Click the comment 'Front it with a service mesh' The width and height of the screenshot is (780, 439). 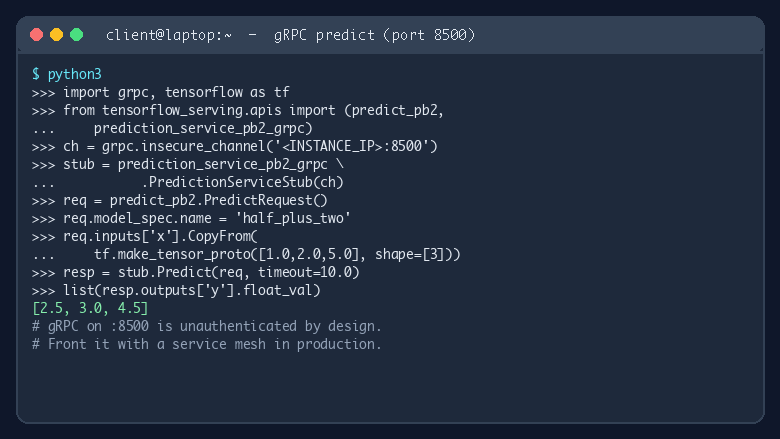click(157, 345)
